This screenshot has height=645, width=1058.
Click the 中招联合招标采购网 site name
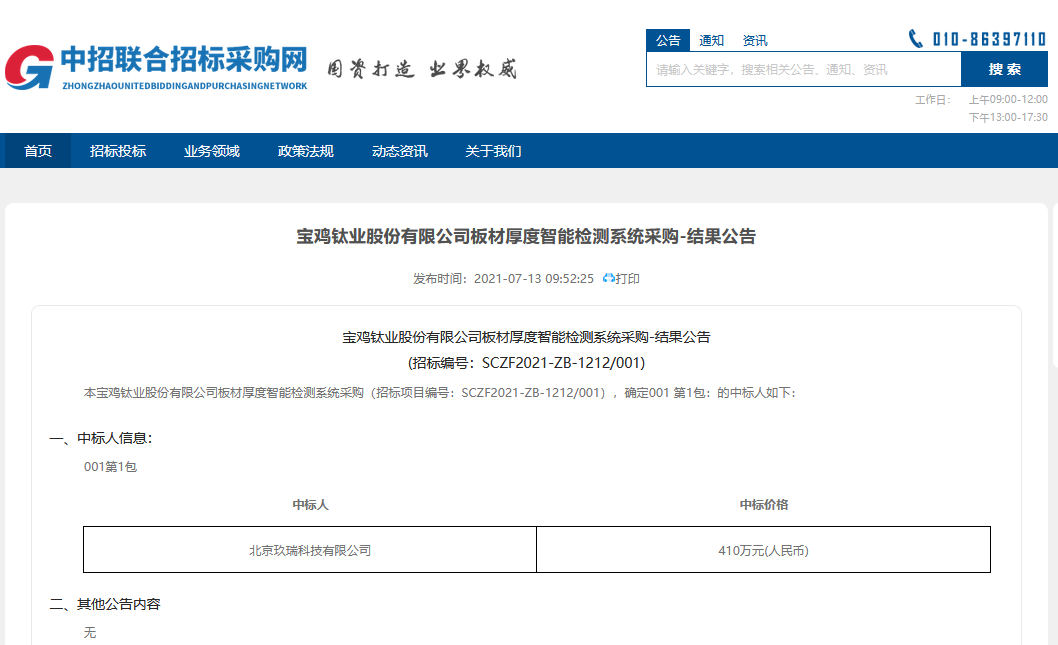pyautogui.click(x=184, y=60)
